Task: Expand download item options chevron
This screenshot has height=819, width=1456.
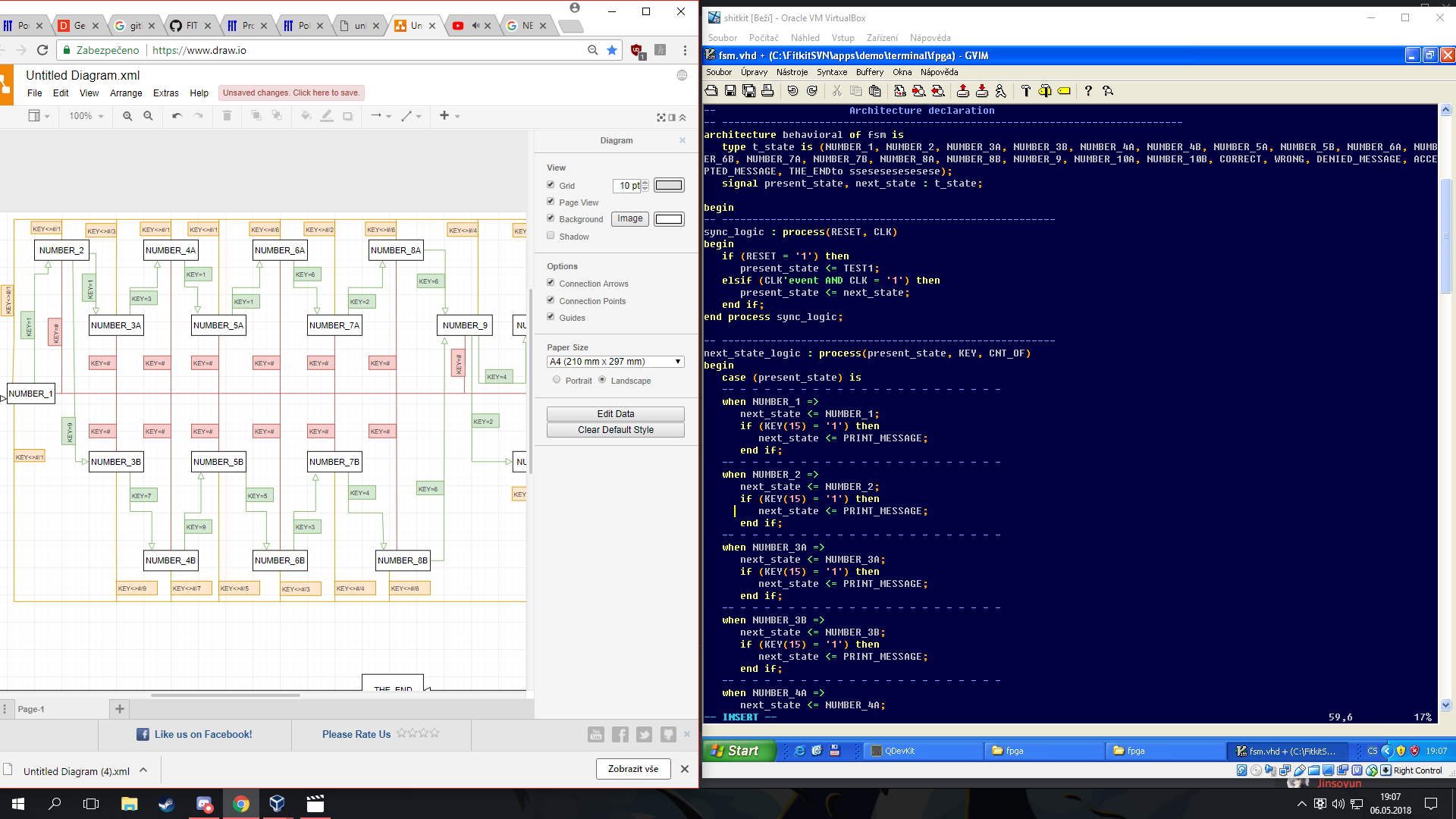Action: (143, 770)
